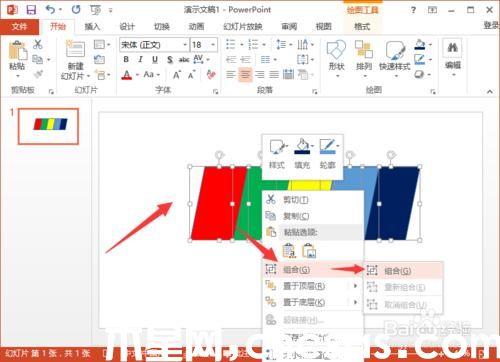Click the Editing (编辑) binoculars button
The width and height of the screenshot is (500, 362).
(452, 57)
